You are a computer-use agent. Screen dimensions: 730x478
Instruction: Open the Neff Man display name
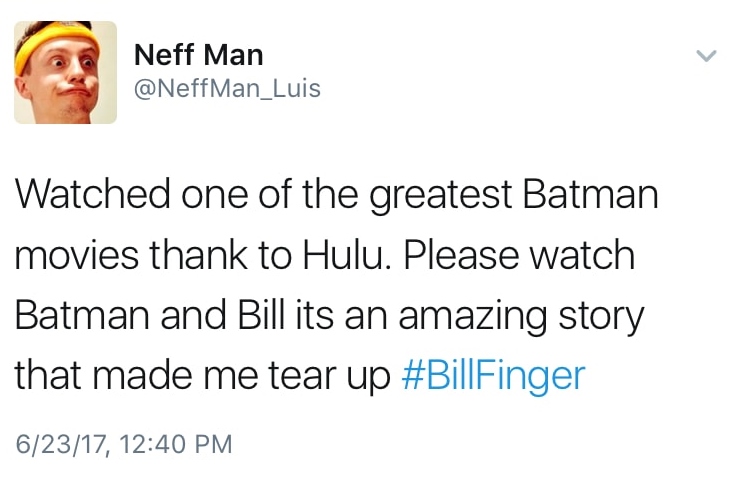click(198, 55)
